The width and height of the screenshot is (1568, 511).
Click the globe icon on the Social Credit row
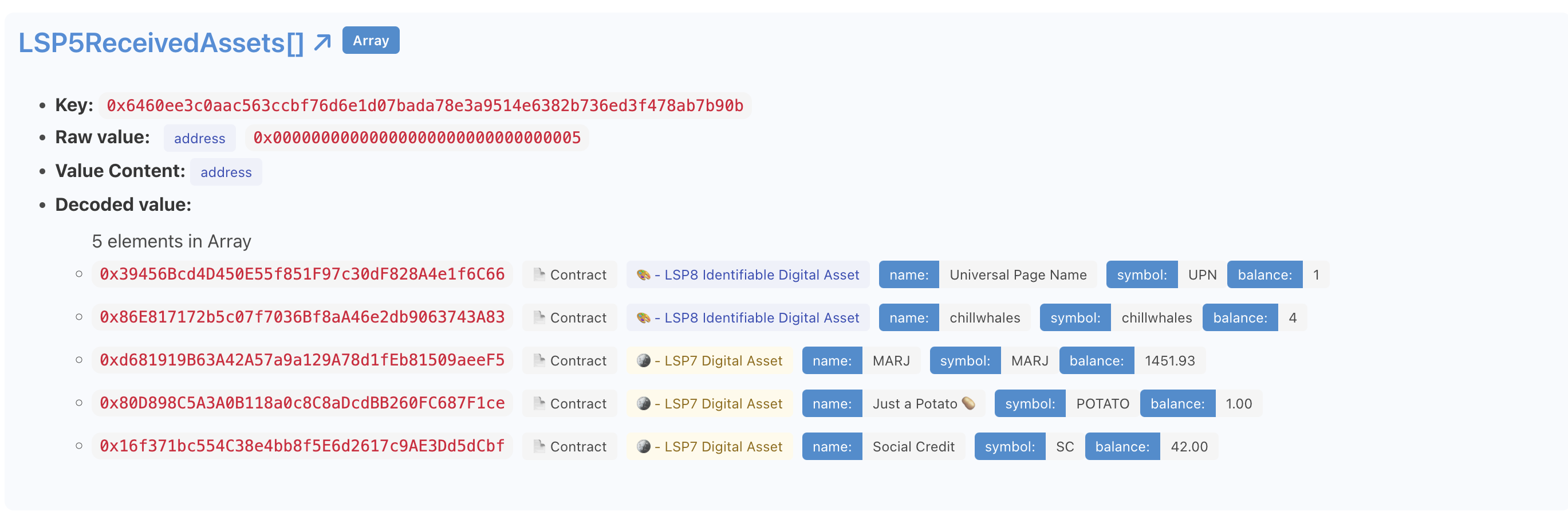click(x=645, y=446)
